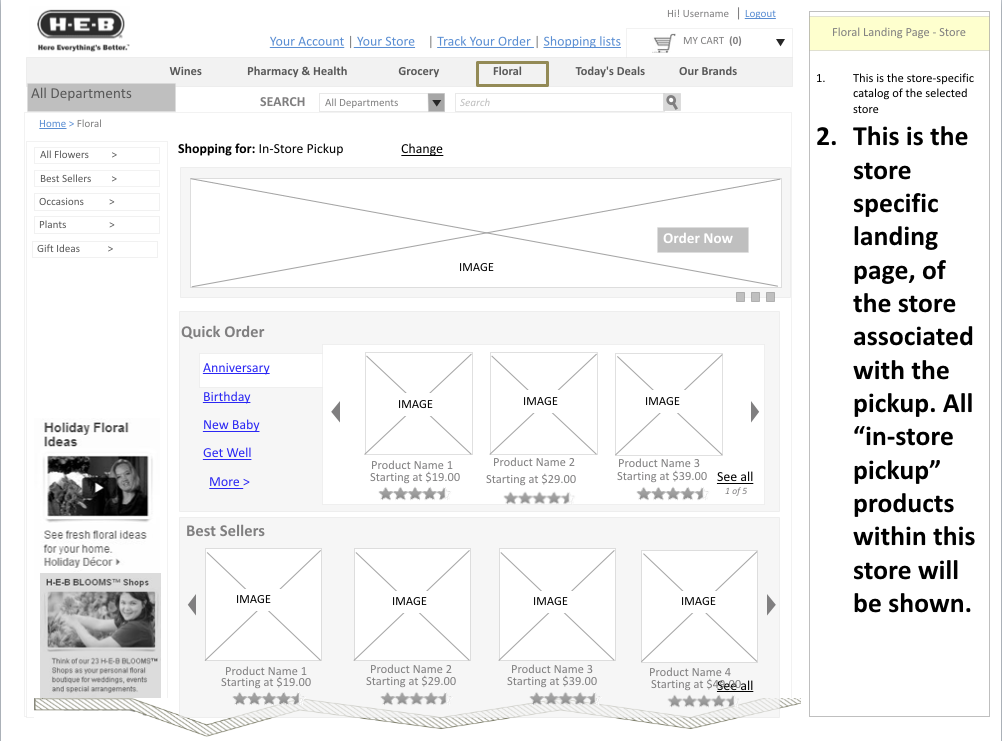Open the All Departments menu
The image size is (1002, 741).
[x=101, y=96]
